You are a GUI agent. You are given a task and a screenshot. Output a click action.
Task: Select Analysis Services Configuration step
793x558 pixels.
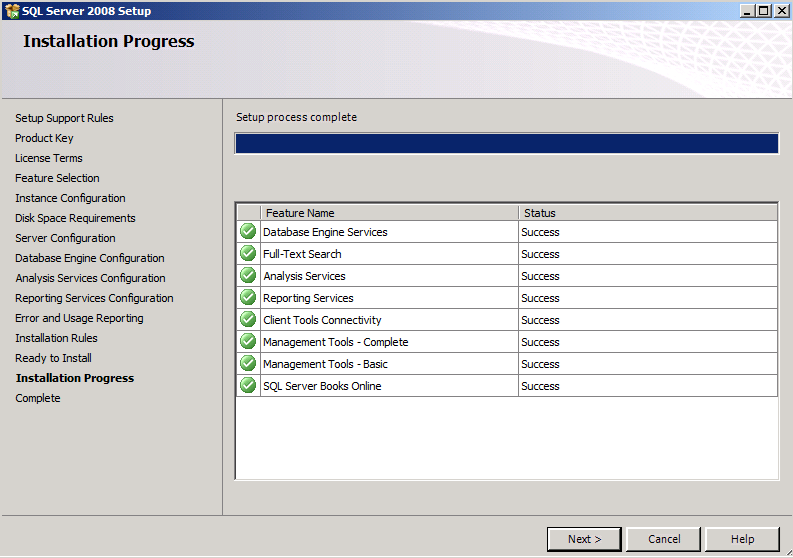pyautogui.click(x=90, y=278)
